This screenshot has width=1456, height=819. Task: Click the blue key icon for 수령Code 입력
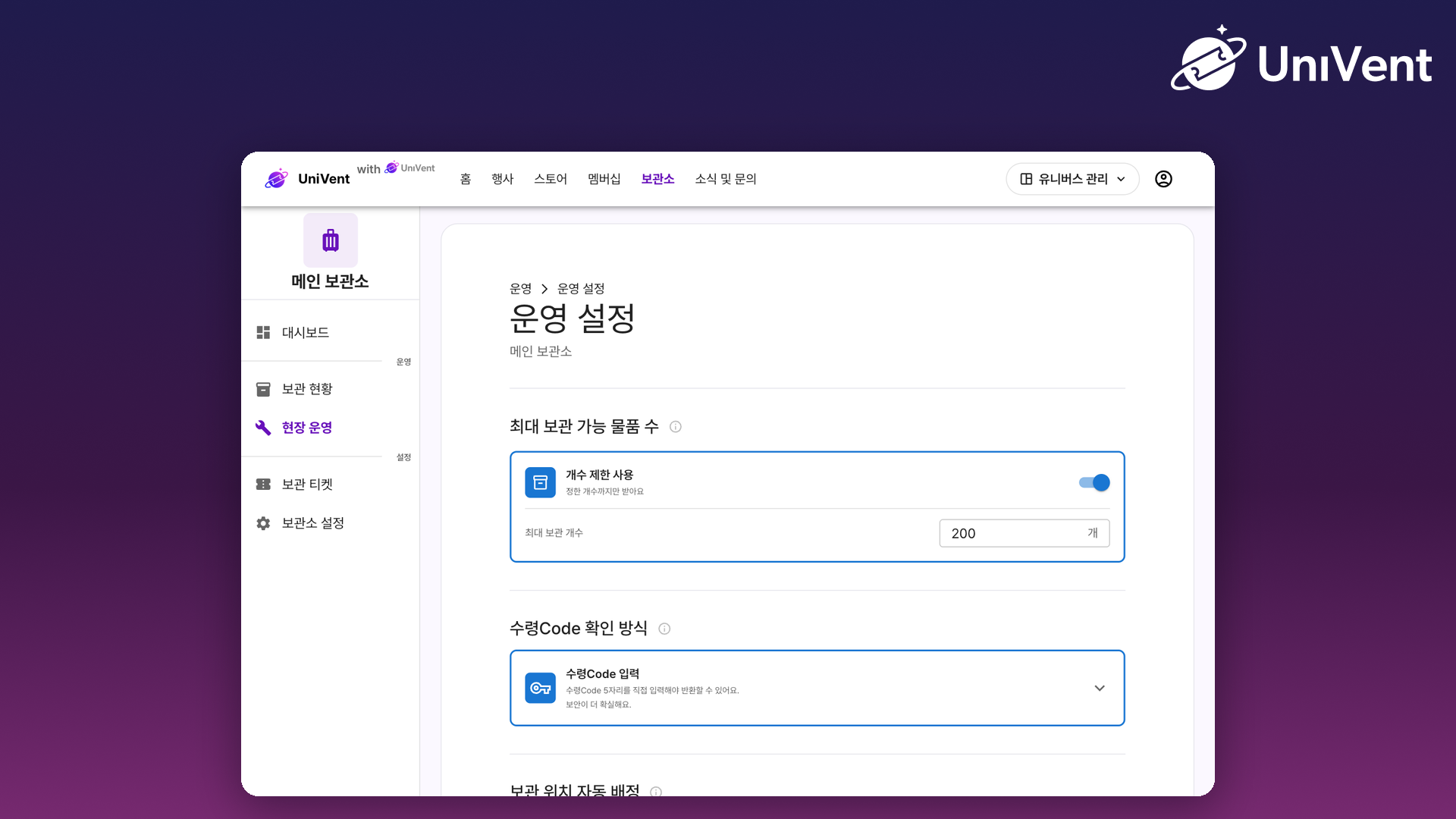541,688
